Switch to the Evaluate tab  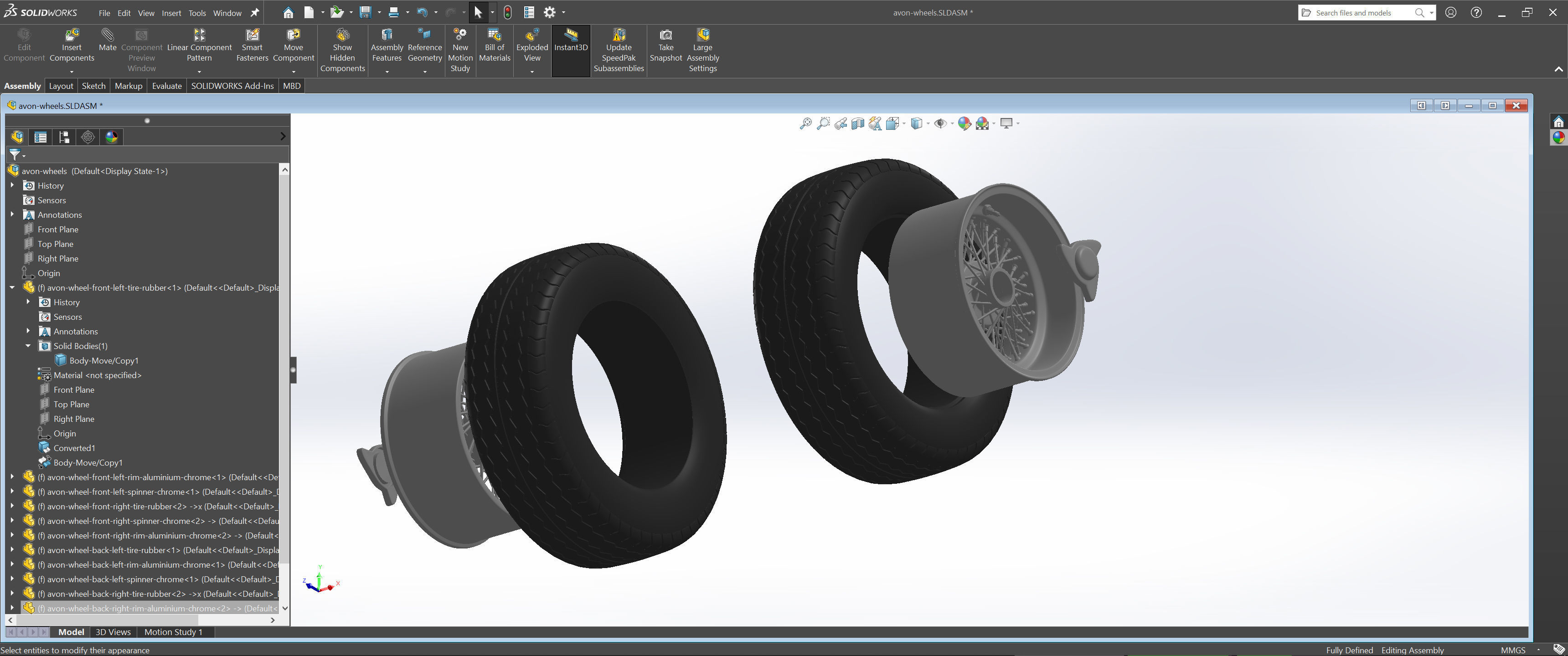pyautogui.click(x=167, y=86)
